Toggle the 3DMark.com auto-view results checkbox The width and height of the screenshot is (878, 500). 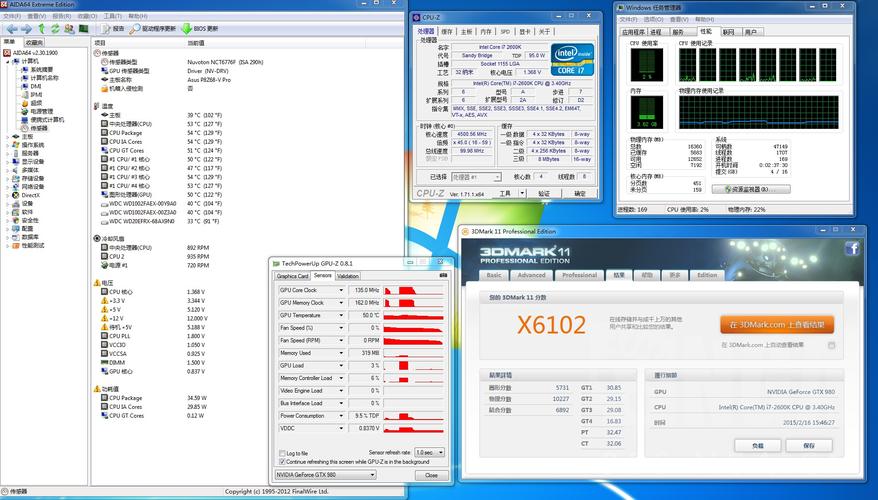tap(831, 345)
